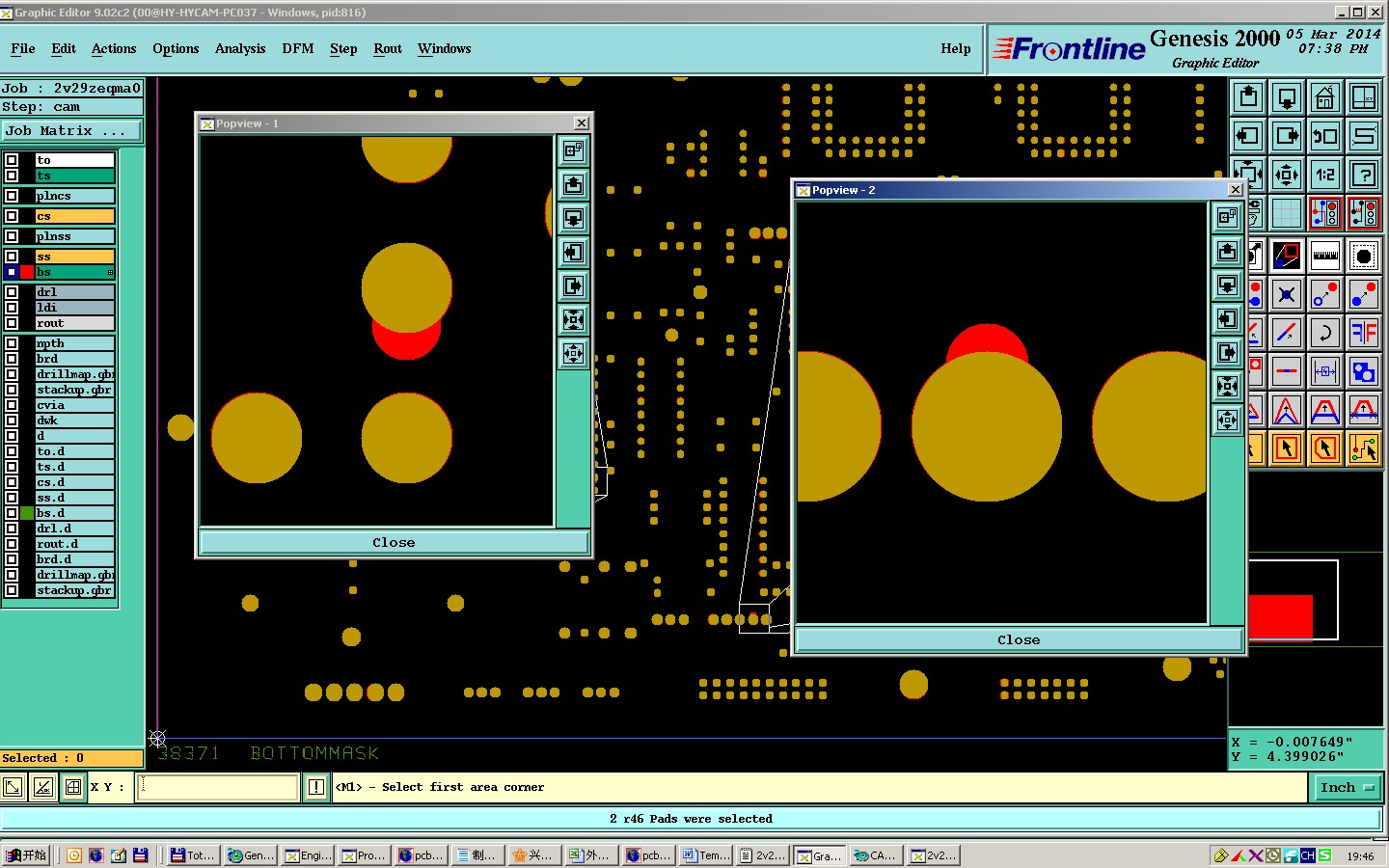The height and width of the screenshot is (868, 1389).
Task: Toggle checkbox for layer 'plnss'
Action: click(12, 236)
